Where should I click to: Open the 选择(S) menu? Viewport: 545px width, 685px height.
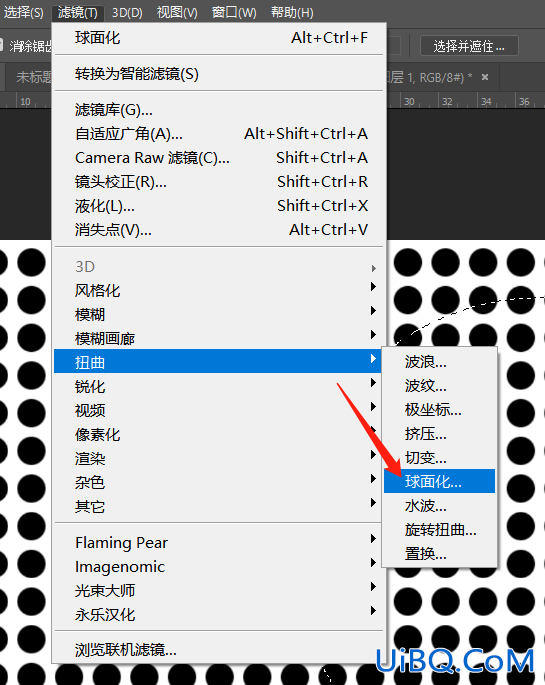[x=23, y=12]
